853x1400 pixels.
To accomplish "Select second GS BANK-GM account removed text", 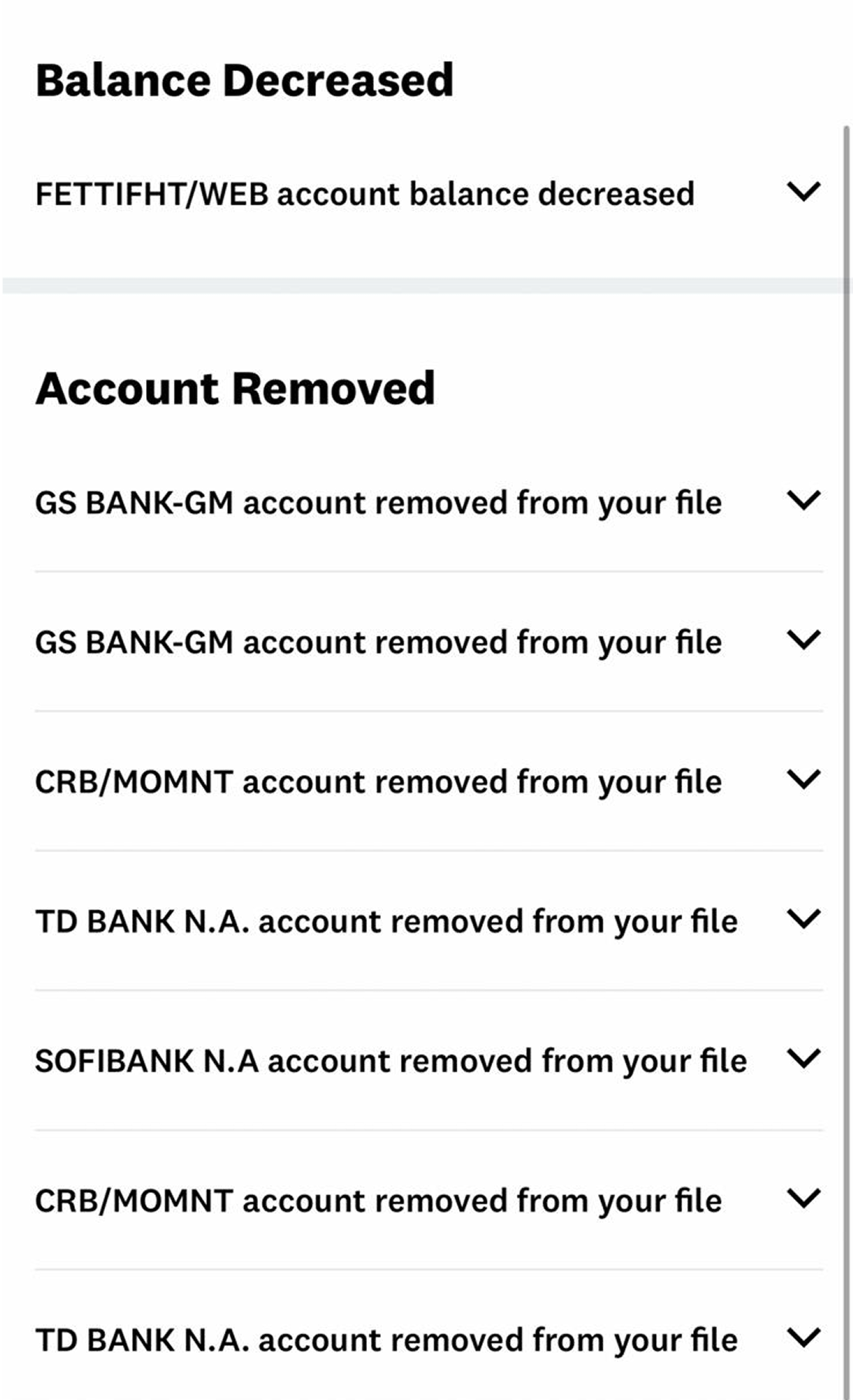I will point(379,643).
